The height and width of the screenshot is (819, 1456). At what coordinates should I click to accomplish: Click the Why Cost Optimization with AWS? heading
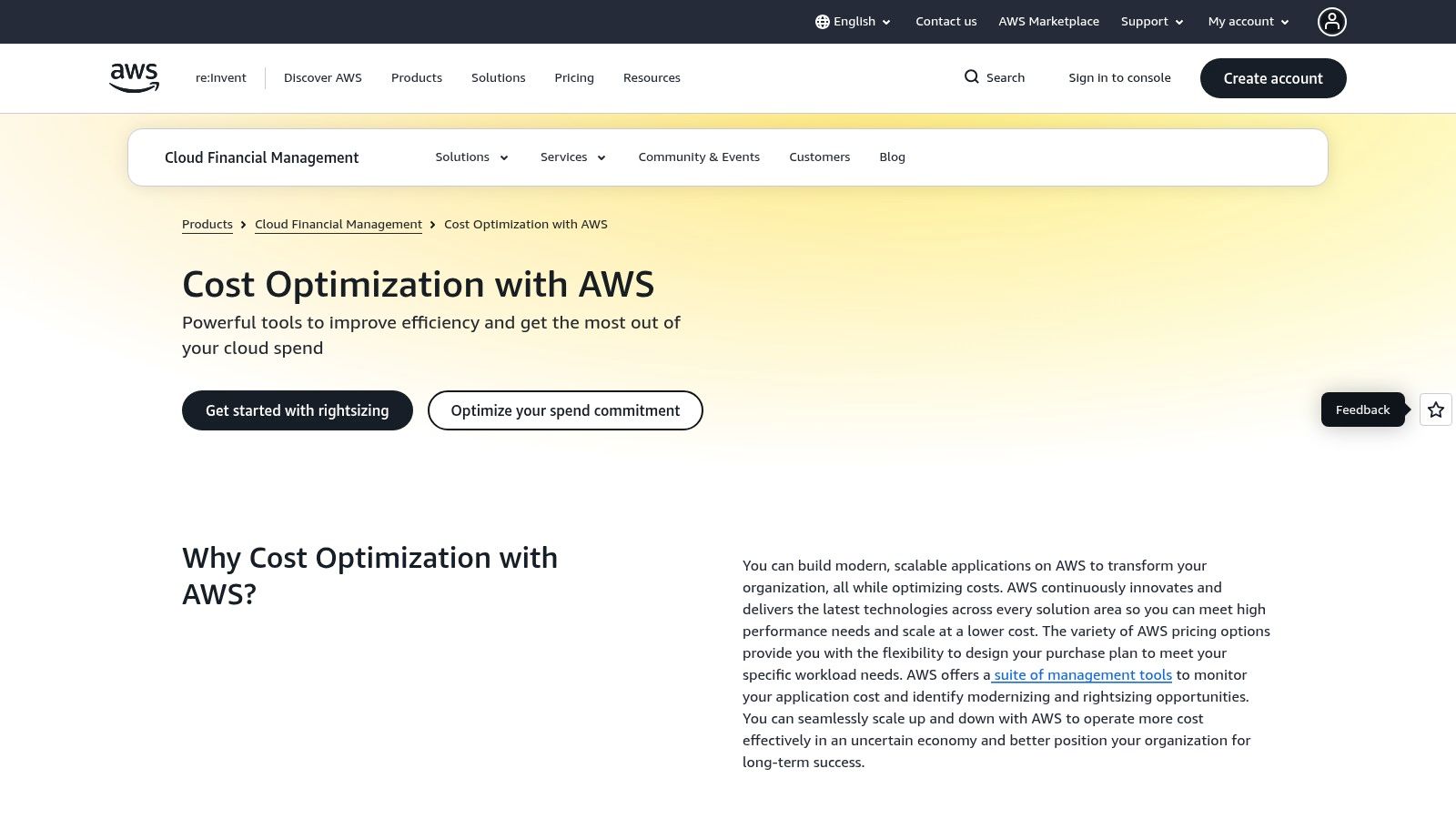(x=370, y=576)
